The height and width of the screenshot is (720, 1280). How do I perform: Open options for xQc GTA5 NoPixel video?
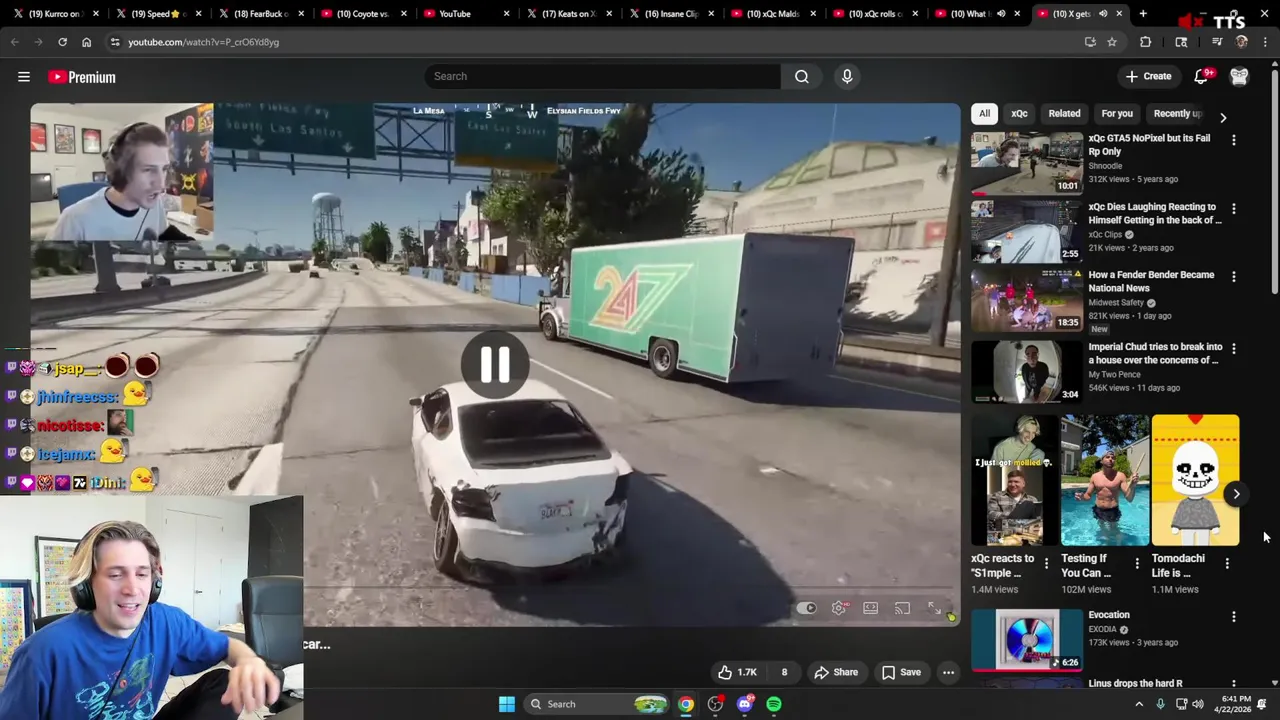pos(1233,140)
